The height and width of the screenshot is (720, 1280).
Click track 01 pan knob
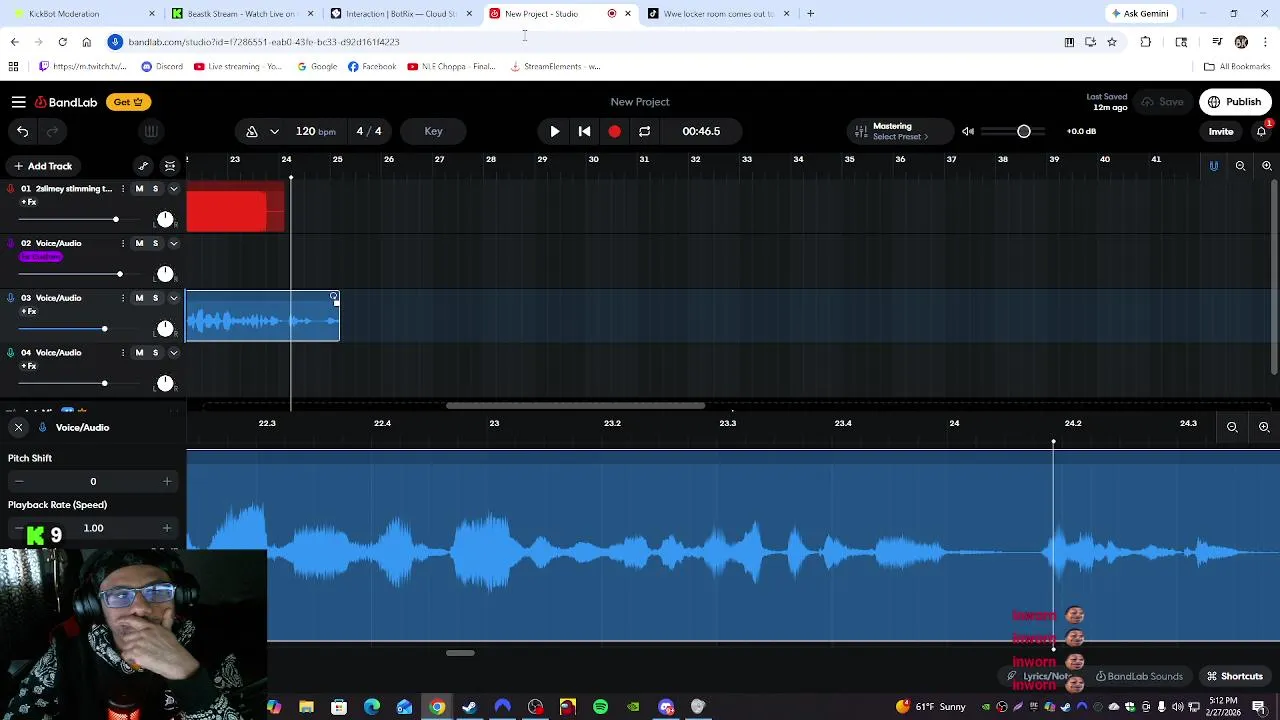point(165,219)
